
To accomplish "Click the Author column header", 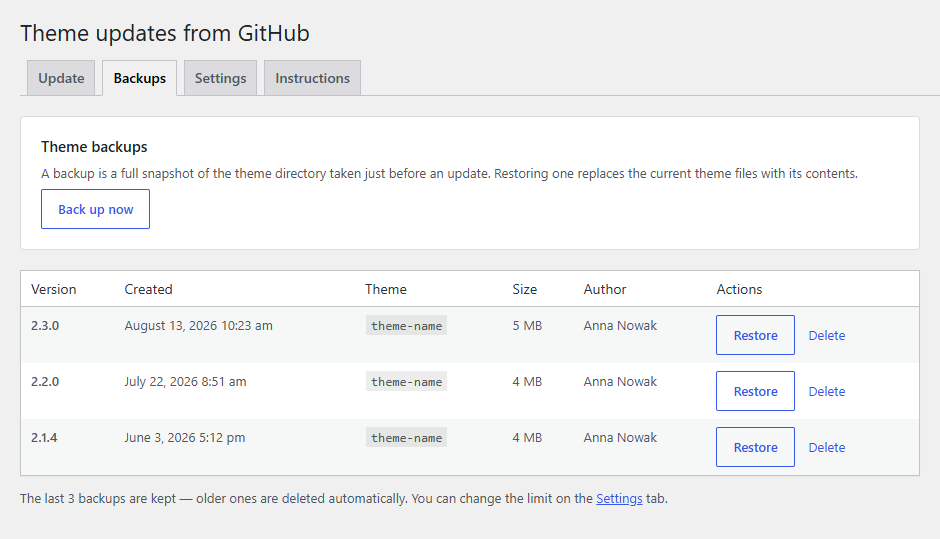I will point(605,289).
